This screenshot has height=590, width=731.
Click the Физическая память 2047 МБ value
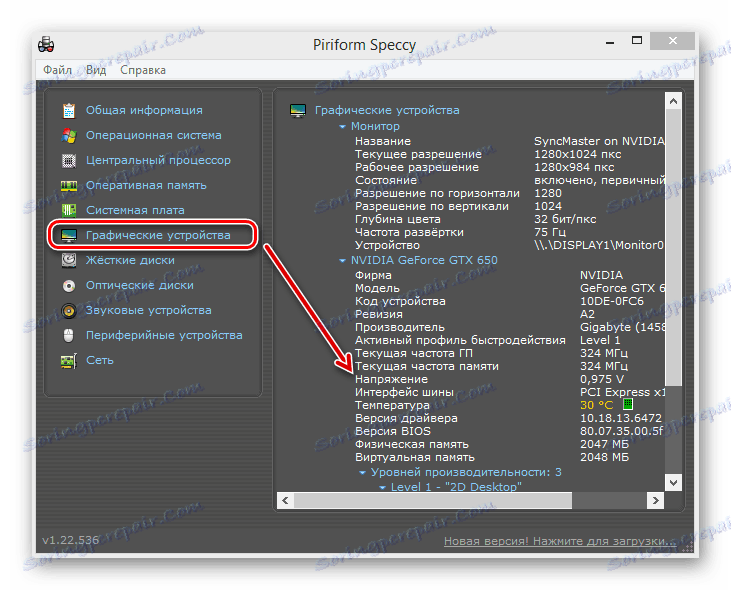pyautogui.click(x=604, y=444)
